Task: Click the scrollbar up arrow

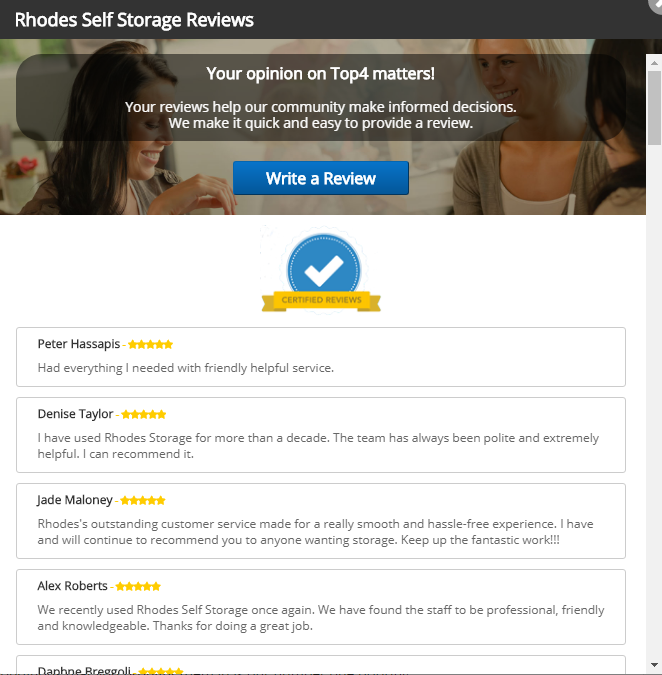Action: (x=654, y=63)
